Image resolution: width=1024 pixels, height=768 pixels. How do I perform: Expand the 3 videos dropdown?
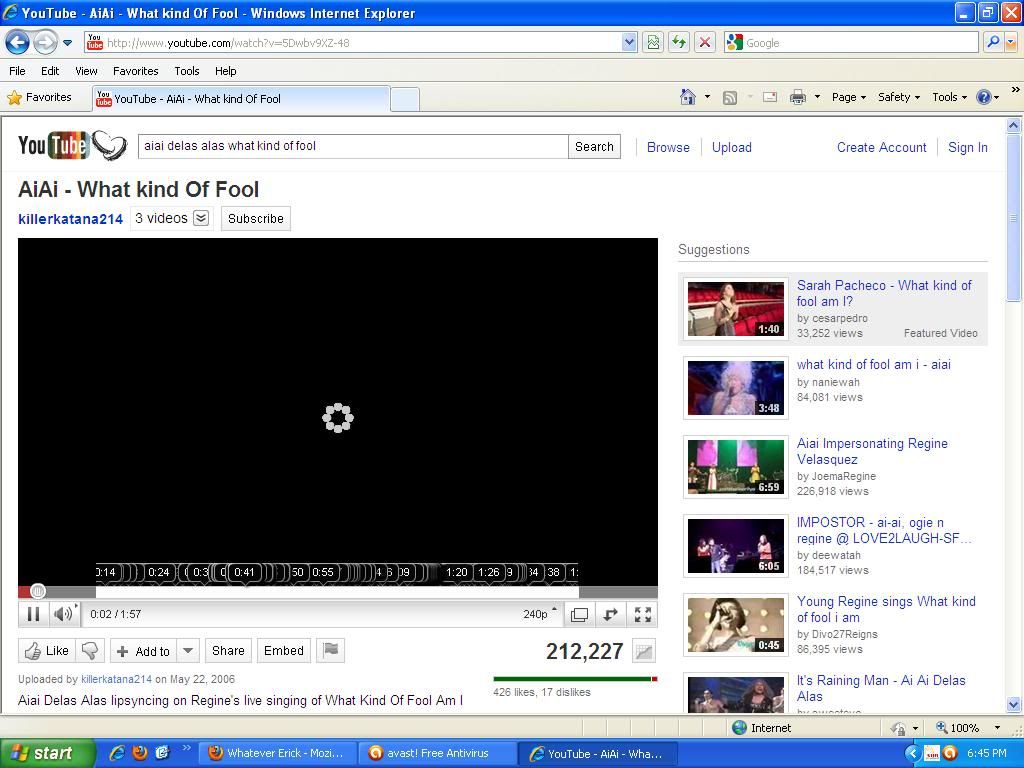(201, 218)
